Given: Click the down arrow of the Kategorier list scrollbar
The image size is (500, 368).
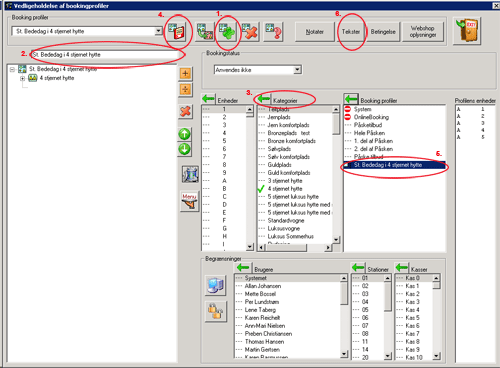Looking at the screenshot, I should [336, 239].
